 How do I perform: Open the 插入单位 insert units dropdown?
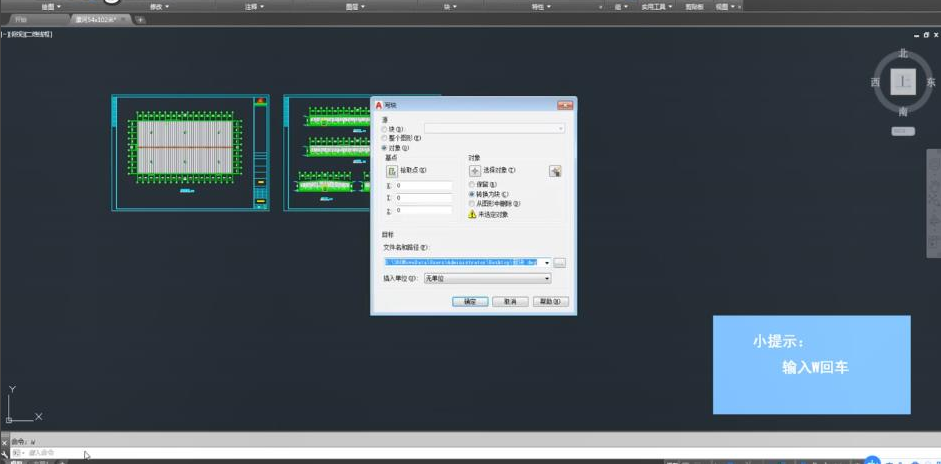487,279
